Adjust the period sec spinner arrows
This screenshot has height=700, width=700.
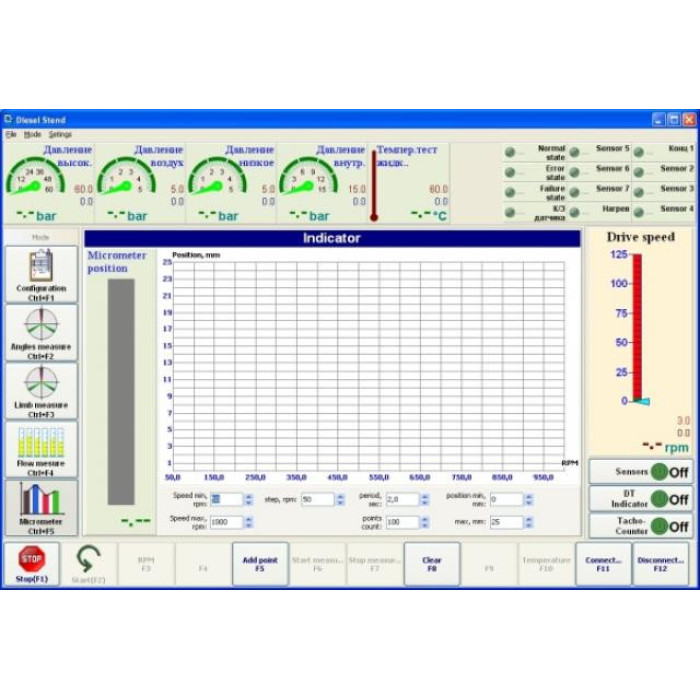[x=425, y=499]
